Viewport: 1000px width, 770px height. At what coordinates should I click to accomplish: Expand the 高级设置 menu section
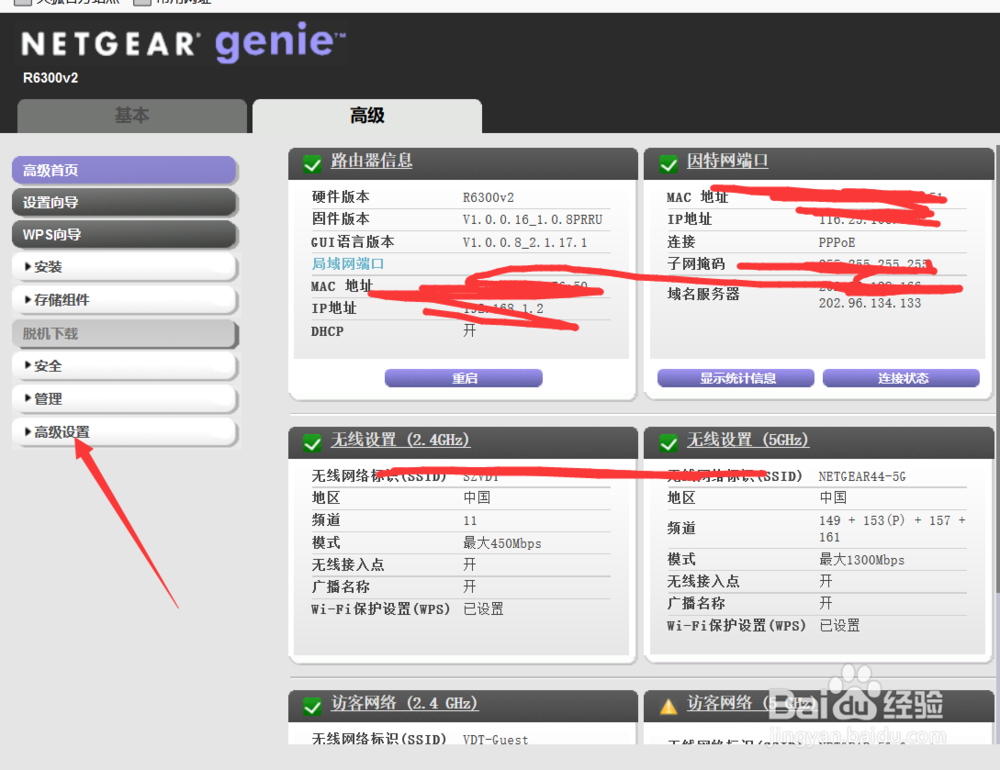tap(124, 432)
